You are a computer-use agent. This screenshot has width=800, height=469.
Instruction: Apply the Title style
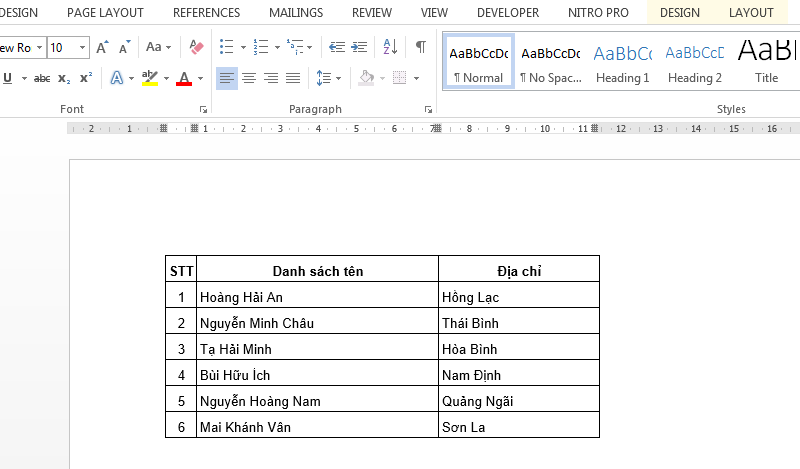point(766,62)
